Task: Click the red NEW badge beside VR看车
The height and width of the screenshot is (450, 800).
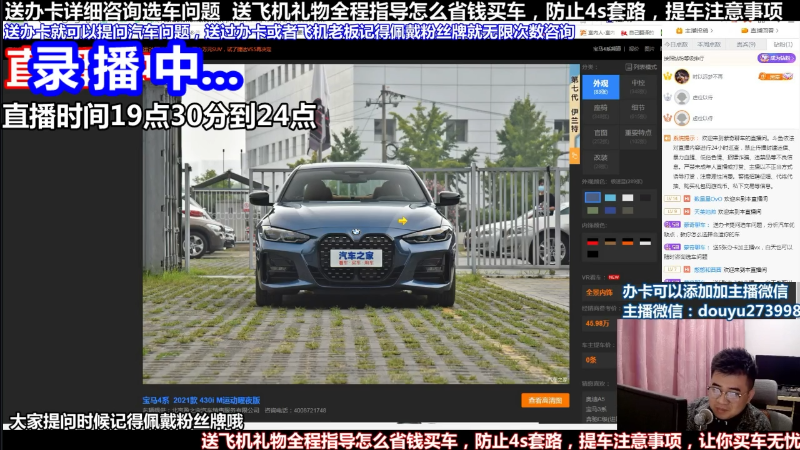Action: coord(614,277)
